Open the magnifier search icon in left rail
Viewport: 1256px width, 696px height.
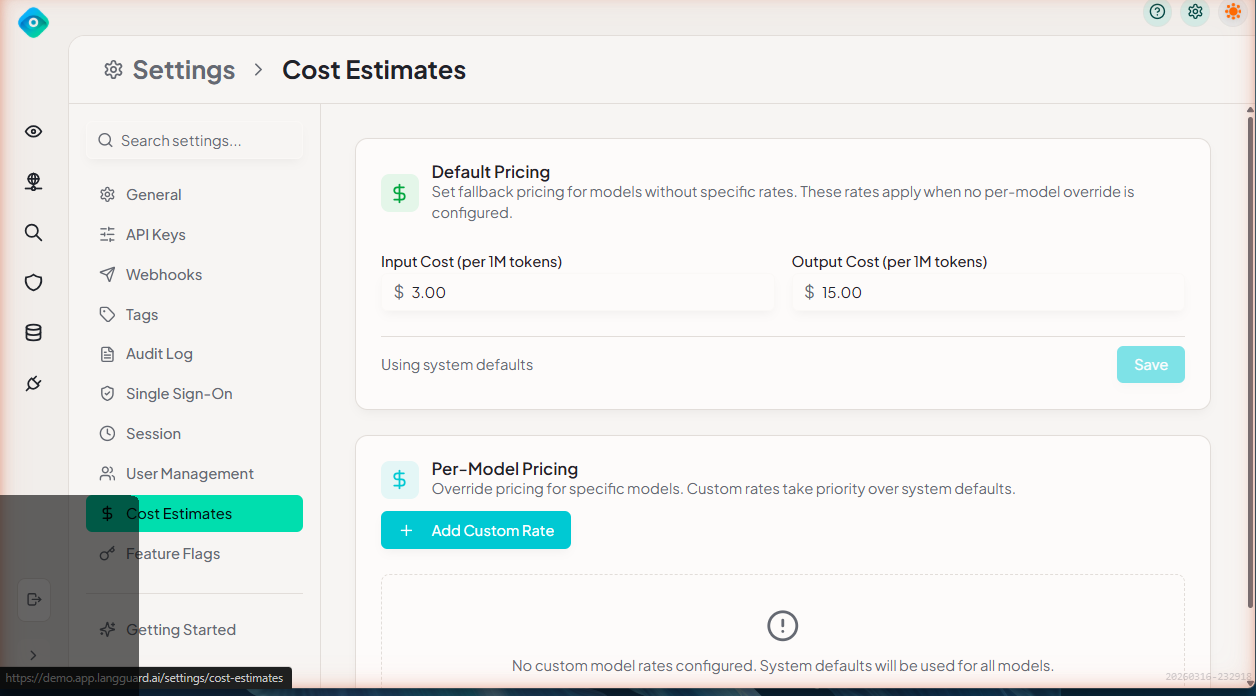[x=33, y=233]
